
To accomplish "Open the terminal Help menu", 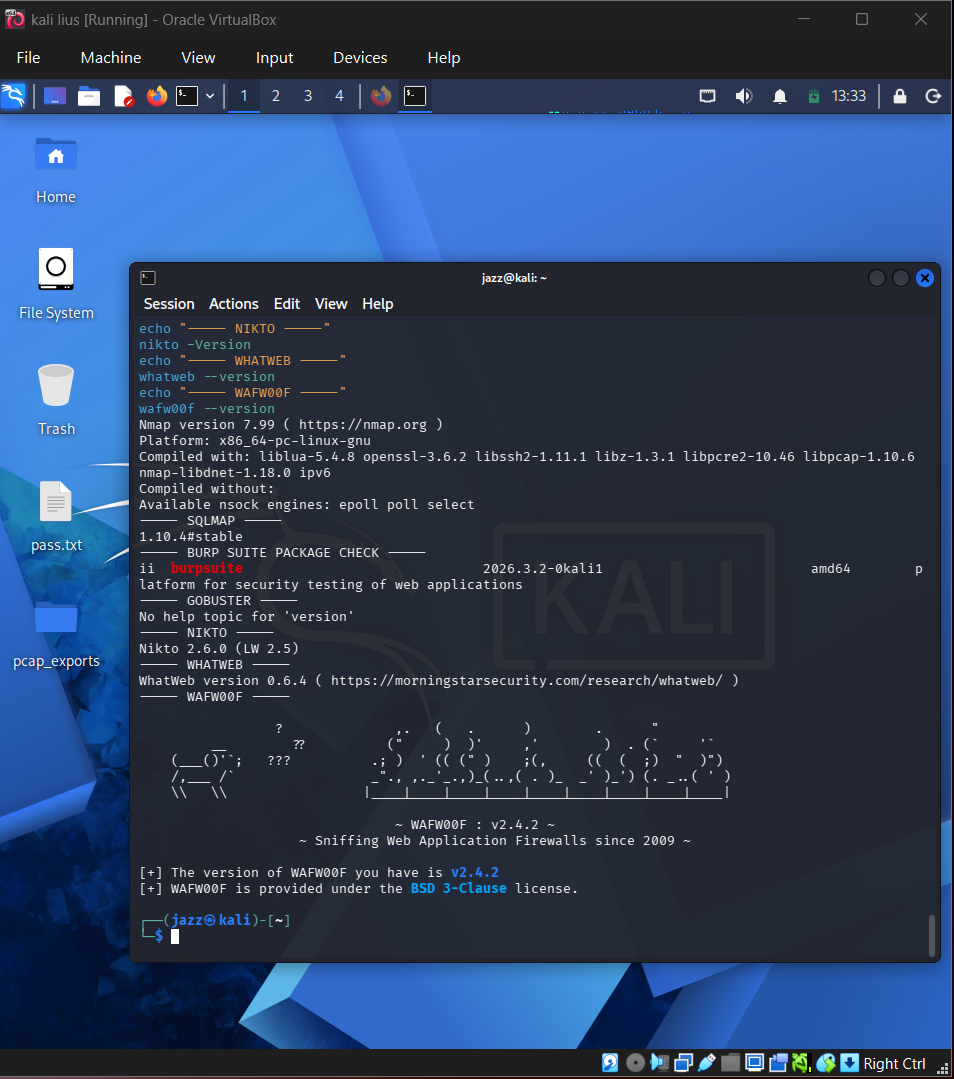I will pyautogui.click(x=377, y=303).
